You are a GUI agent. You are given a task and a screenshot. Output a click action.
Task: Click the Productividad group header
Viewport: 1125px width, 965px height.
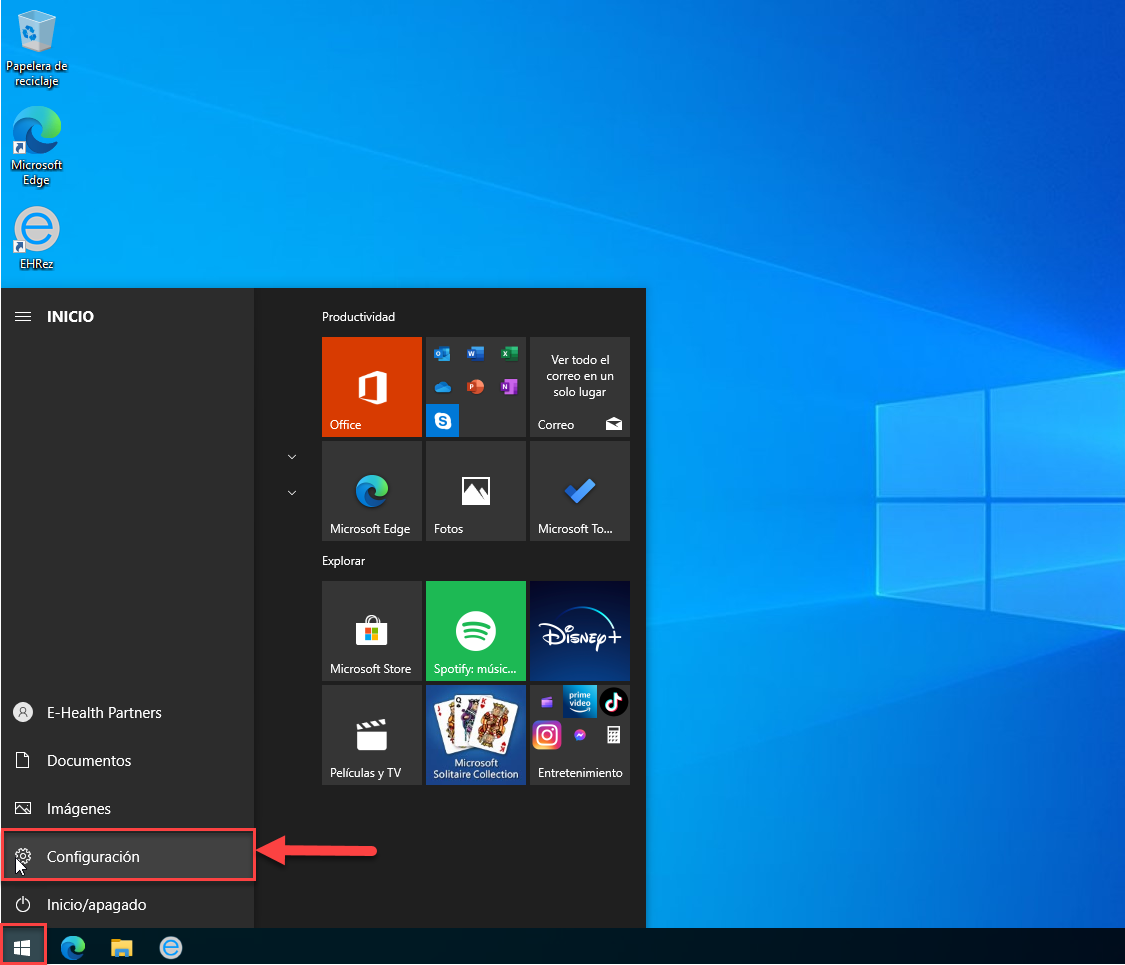click(358, 316)
